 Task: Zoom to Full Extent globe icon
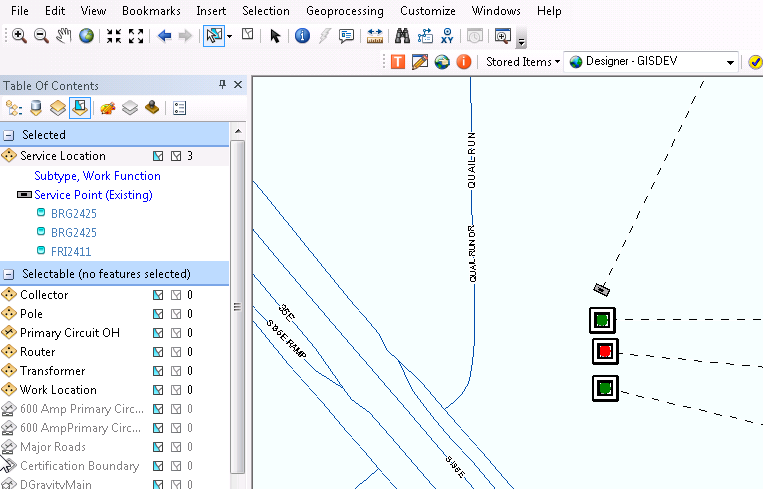(x=86, y=36)
